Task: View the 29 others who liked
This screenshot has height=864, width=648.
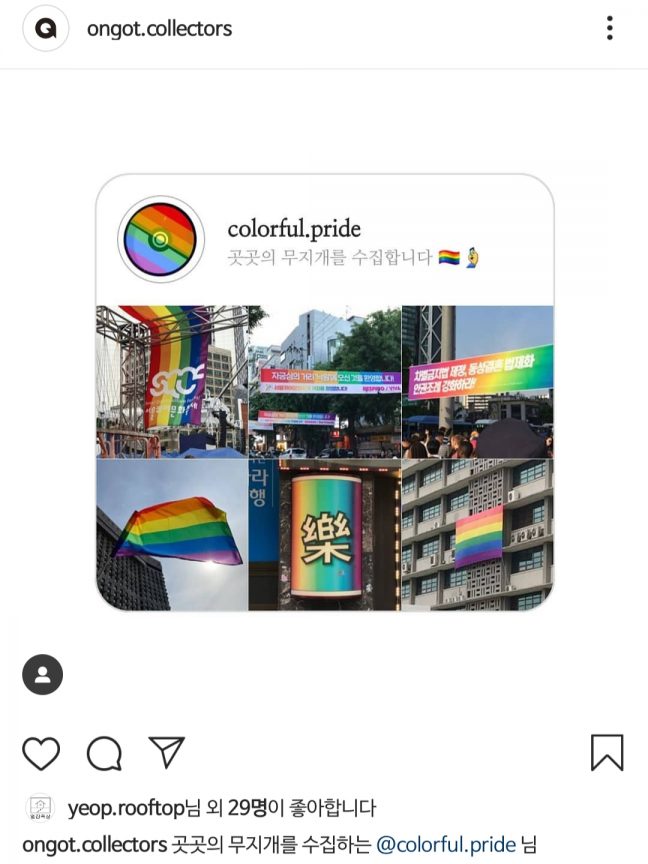Action: pyautogui.click(x=247, y=808)
